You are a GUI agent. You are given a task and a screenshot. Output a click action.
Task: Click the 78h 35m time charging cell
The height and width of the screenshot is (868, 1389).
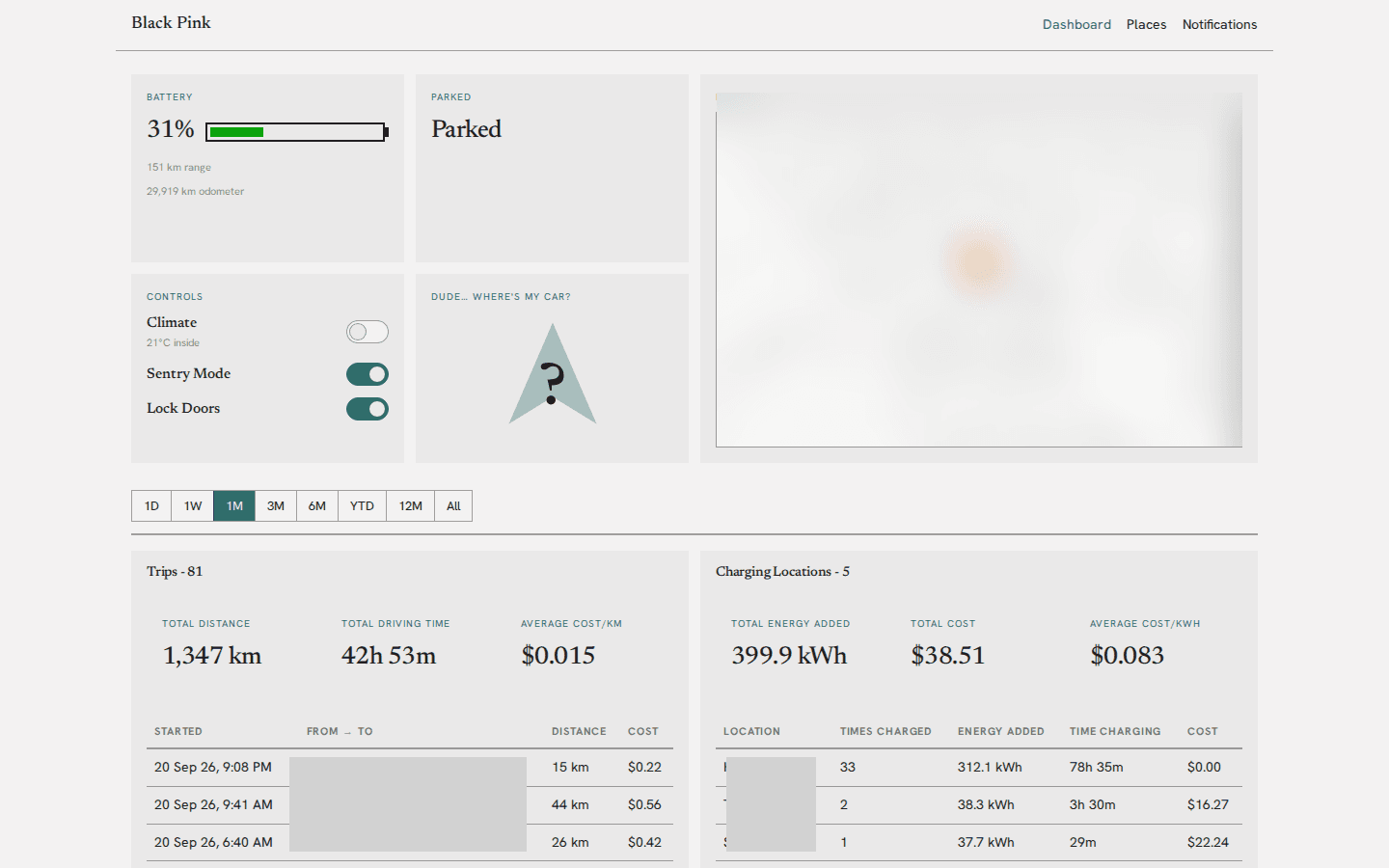click(x=1096, y=768)
